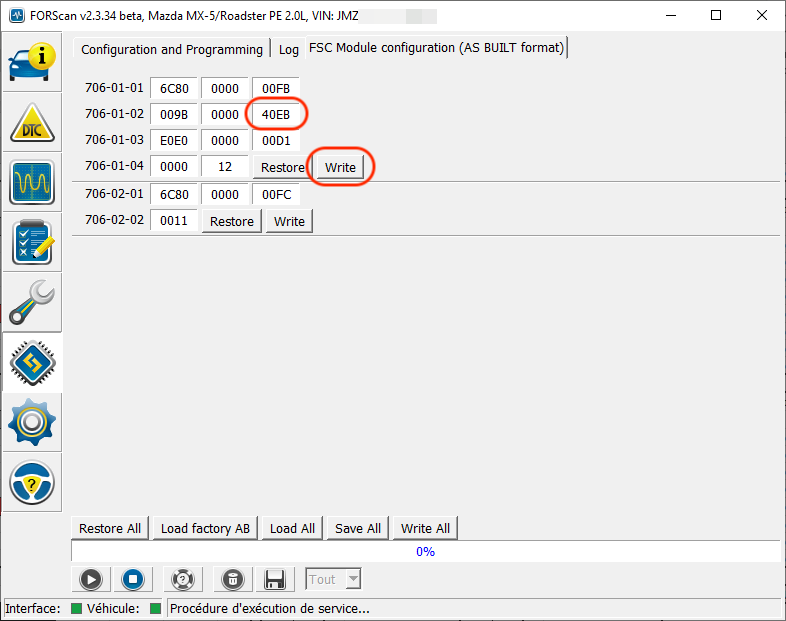Viewport: 786px width, 621px height.
Task: Click the 12 field in row 706-01-04
Action: pos(225,166)
